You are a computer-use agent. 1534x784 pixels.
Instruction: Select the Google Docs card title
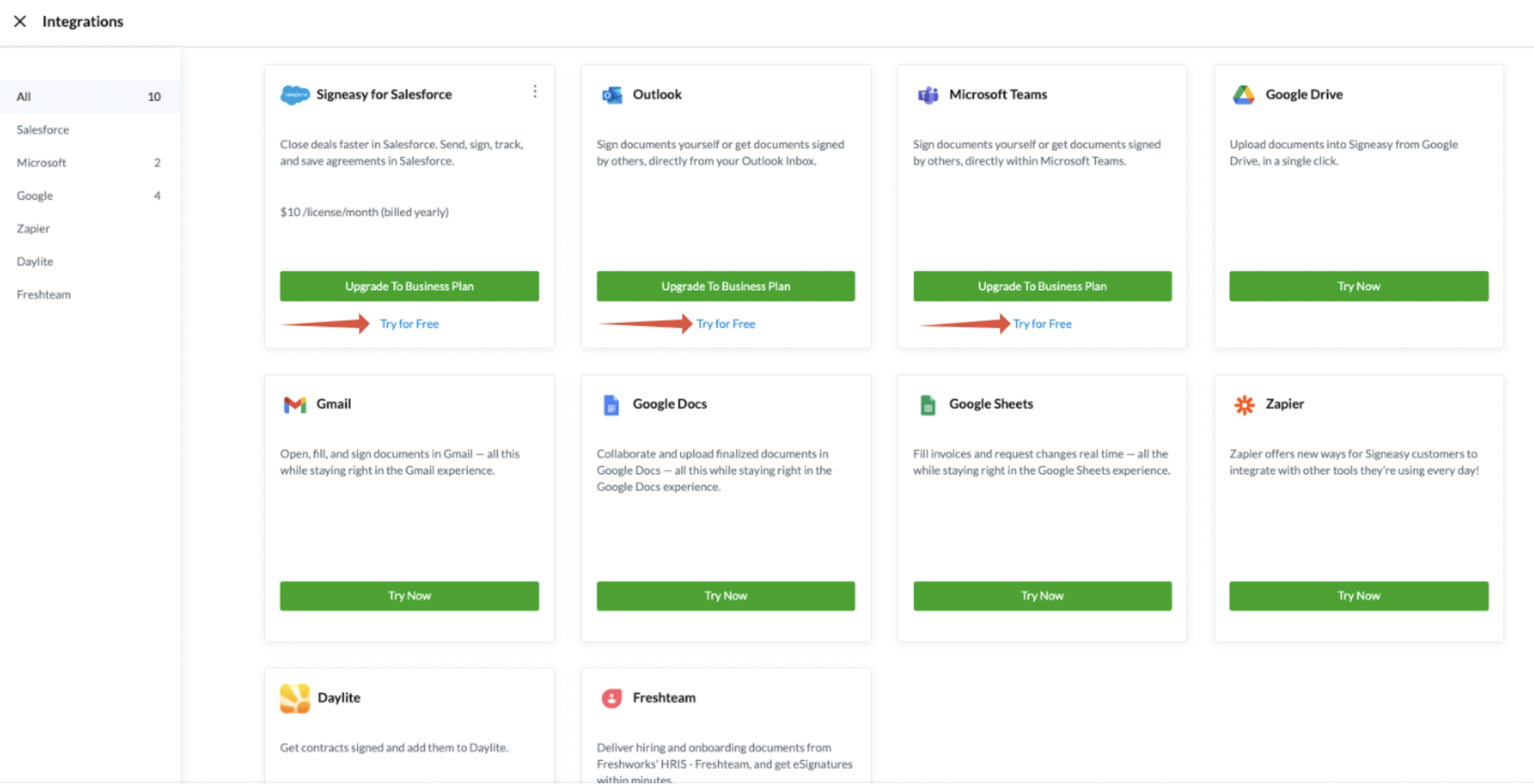pos(670,404)
